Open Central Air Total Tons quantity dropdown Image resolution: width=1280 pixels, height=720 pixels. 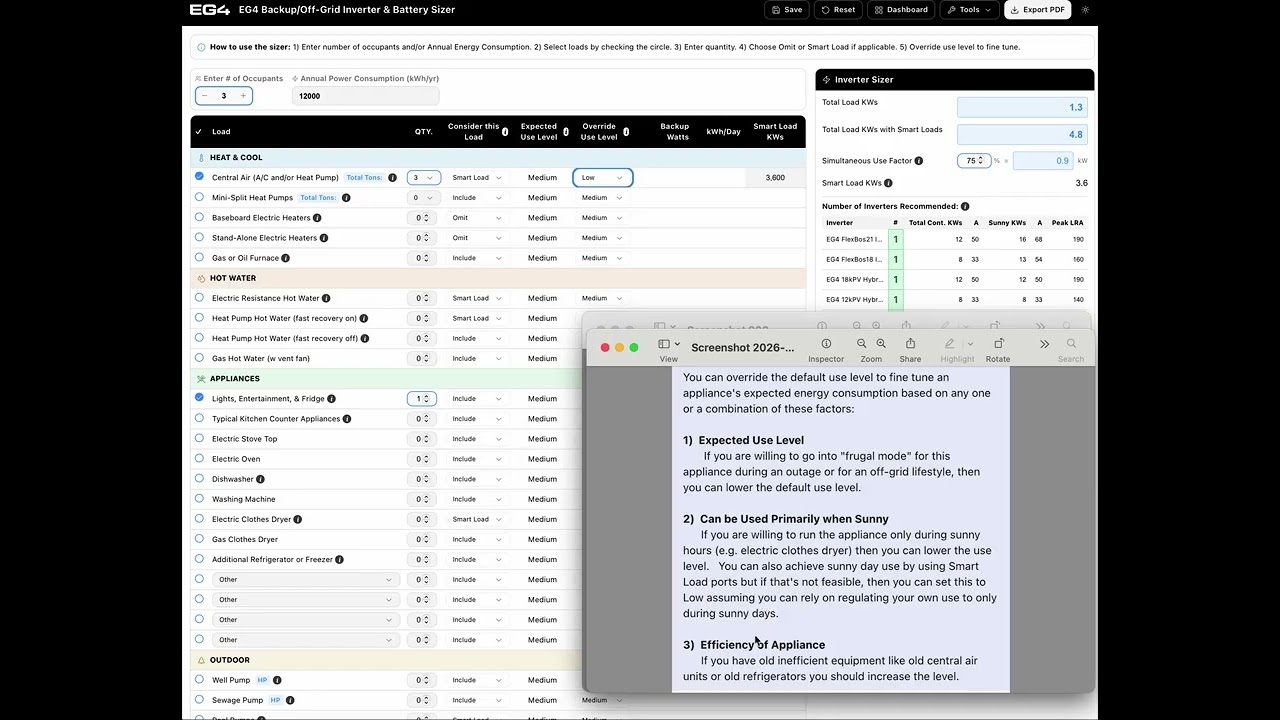click(423, 178)
